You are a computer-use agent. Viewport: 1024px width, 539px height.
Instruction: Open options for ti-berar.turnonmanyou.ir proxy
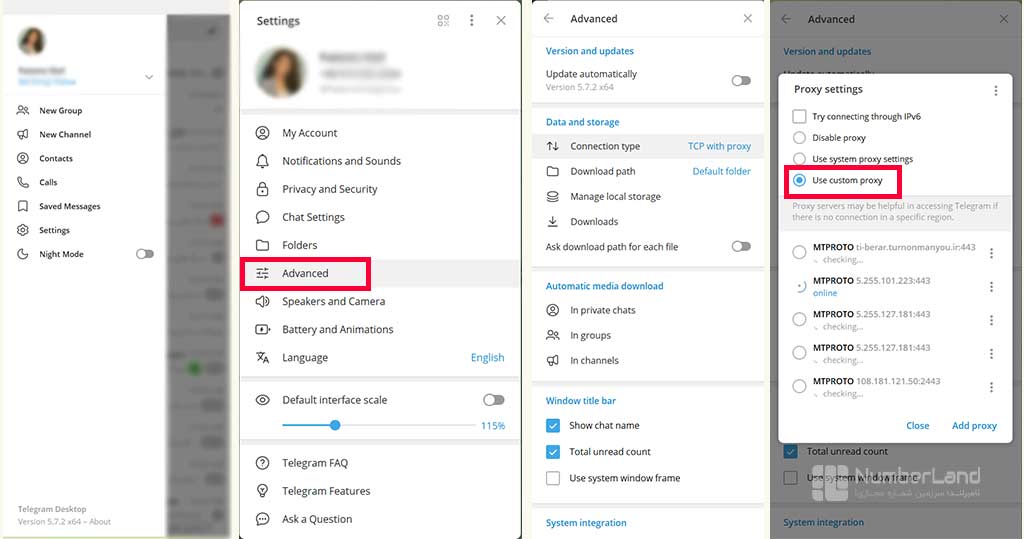pos(991,253)
